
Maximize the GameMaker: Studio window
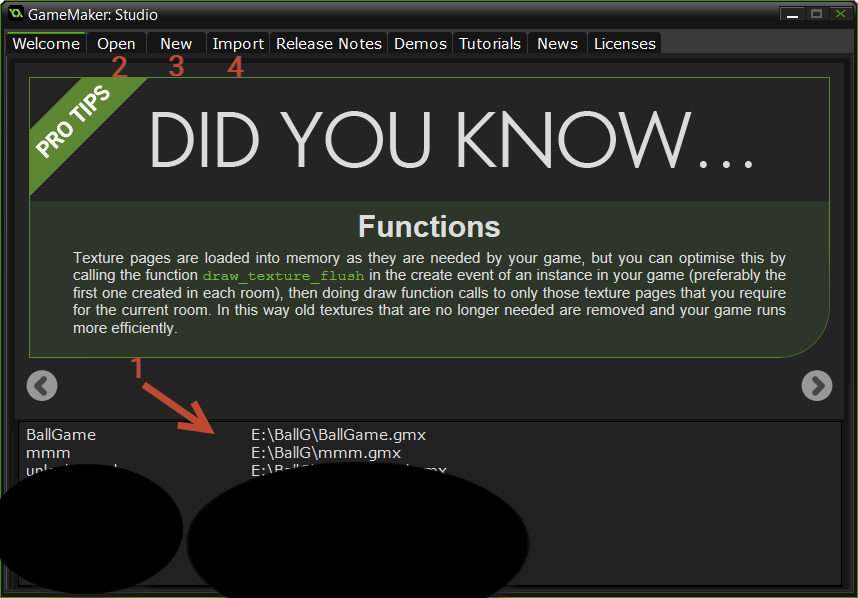(x=816, y=14)
